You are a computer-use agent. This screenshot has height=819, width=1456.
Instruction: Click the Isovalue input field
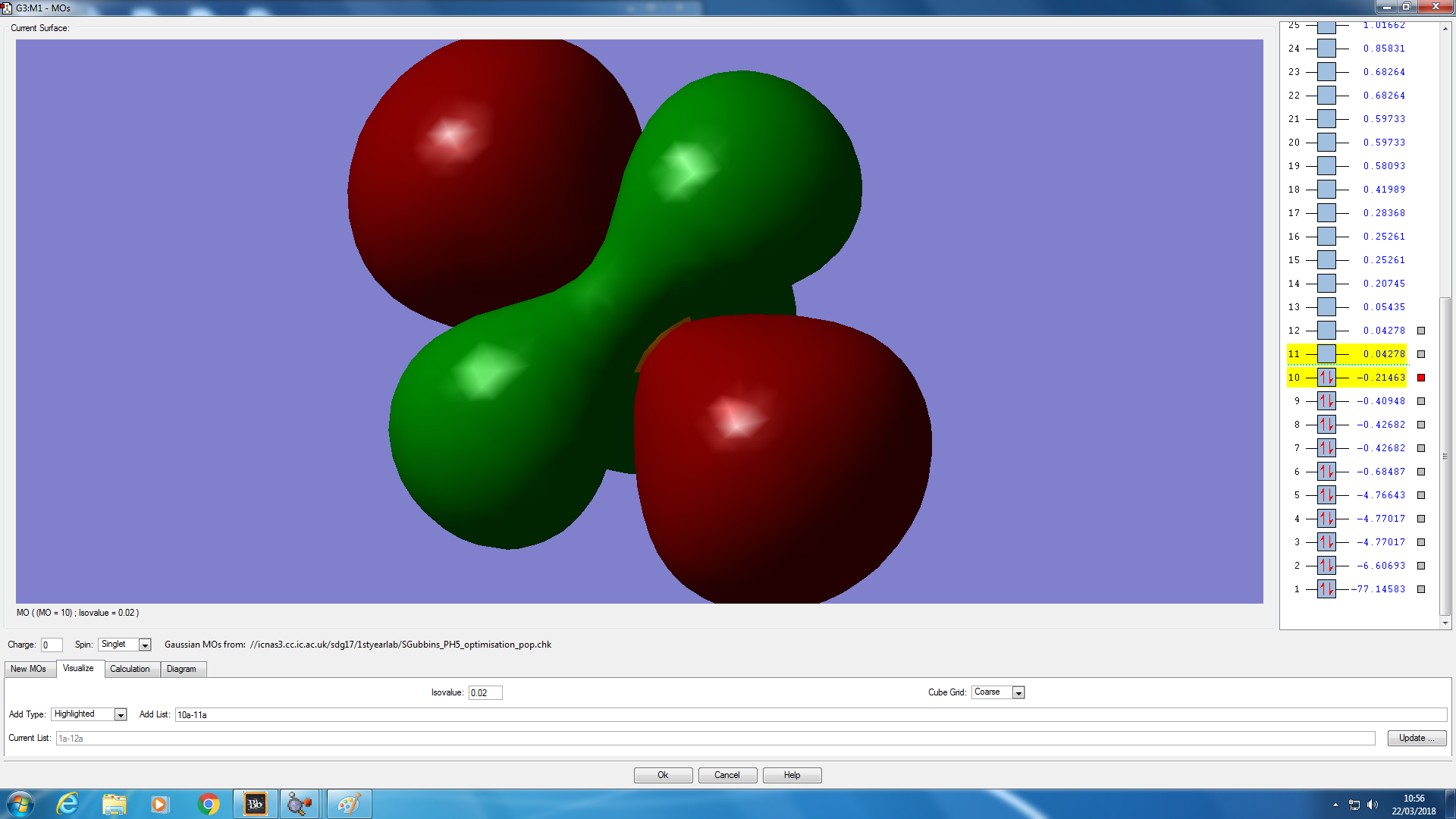485,693
